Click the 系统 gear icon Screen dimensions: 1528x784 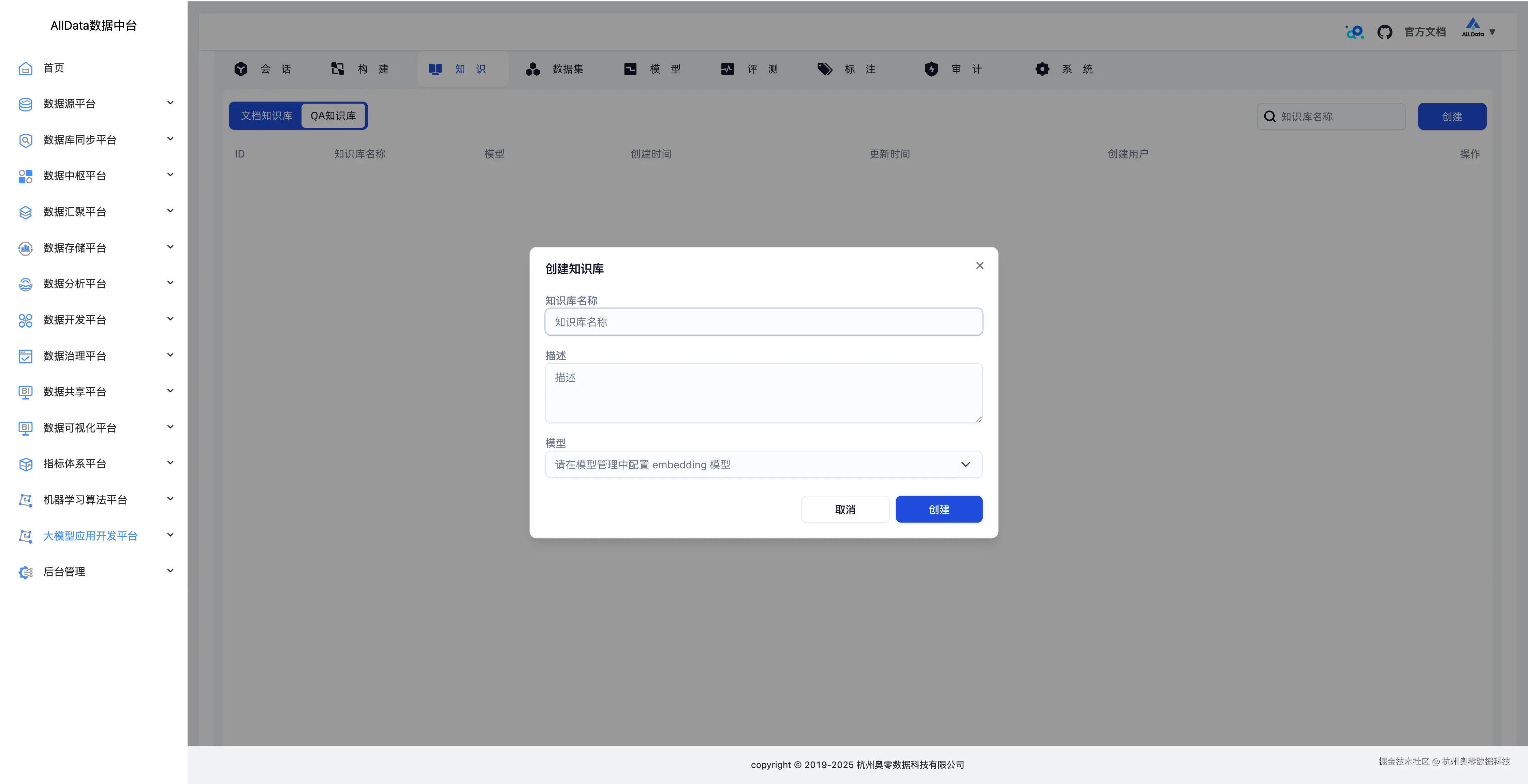(1042, 70)
